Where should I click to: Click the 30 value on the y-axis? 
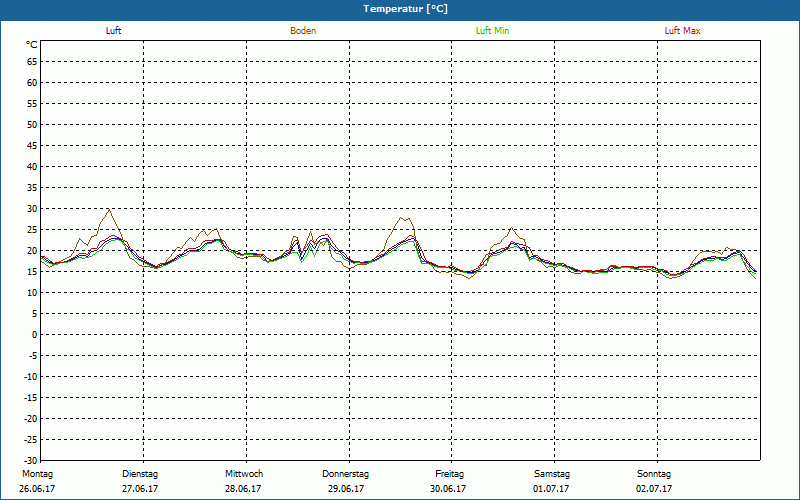tap(32, 209)
